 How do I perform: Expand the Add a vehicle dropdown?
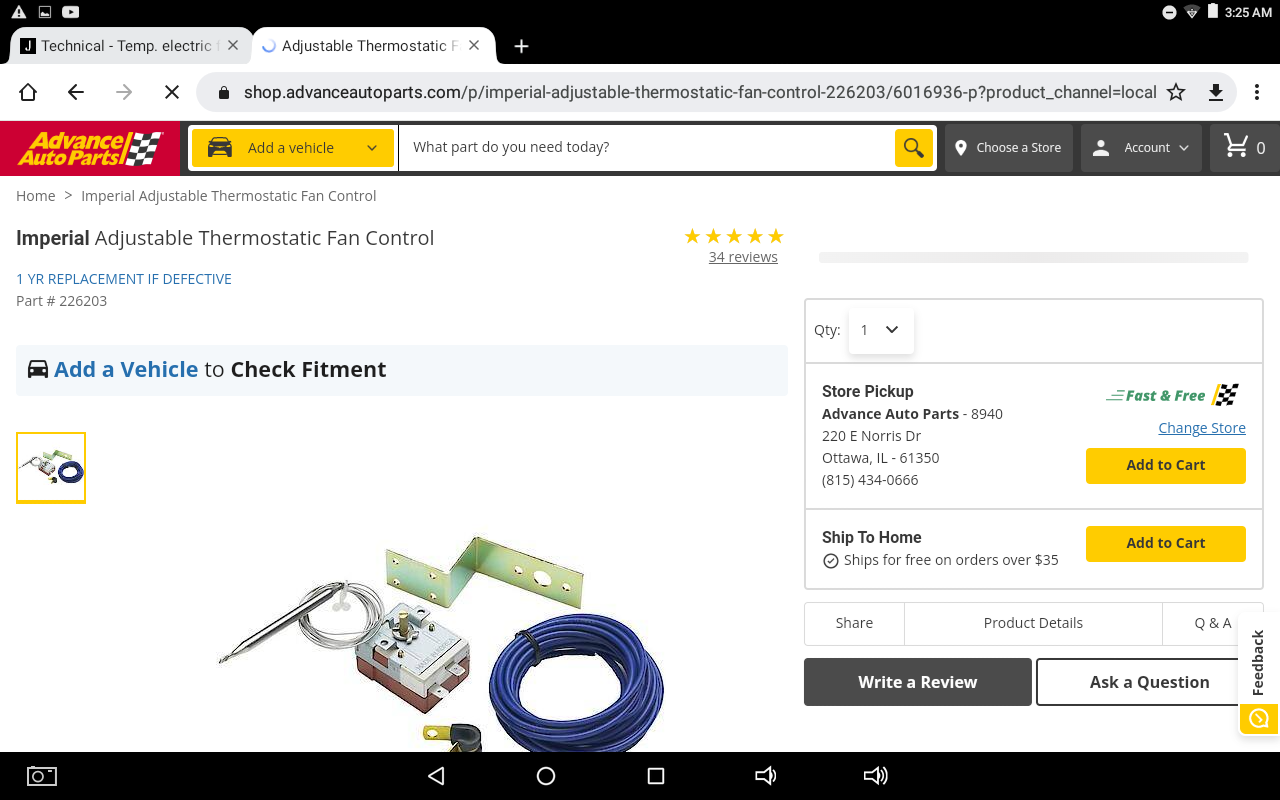point(292,148)
